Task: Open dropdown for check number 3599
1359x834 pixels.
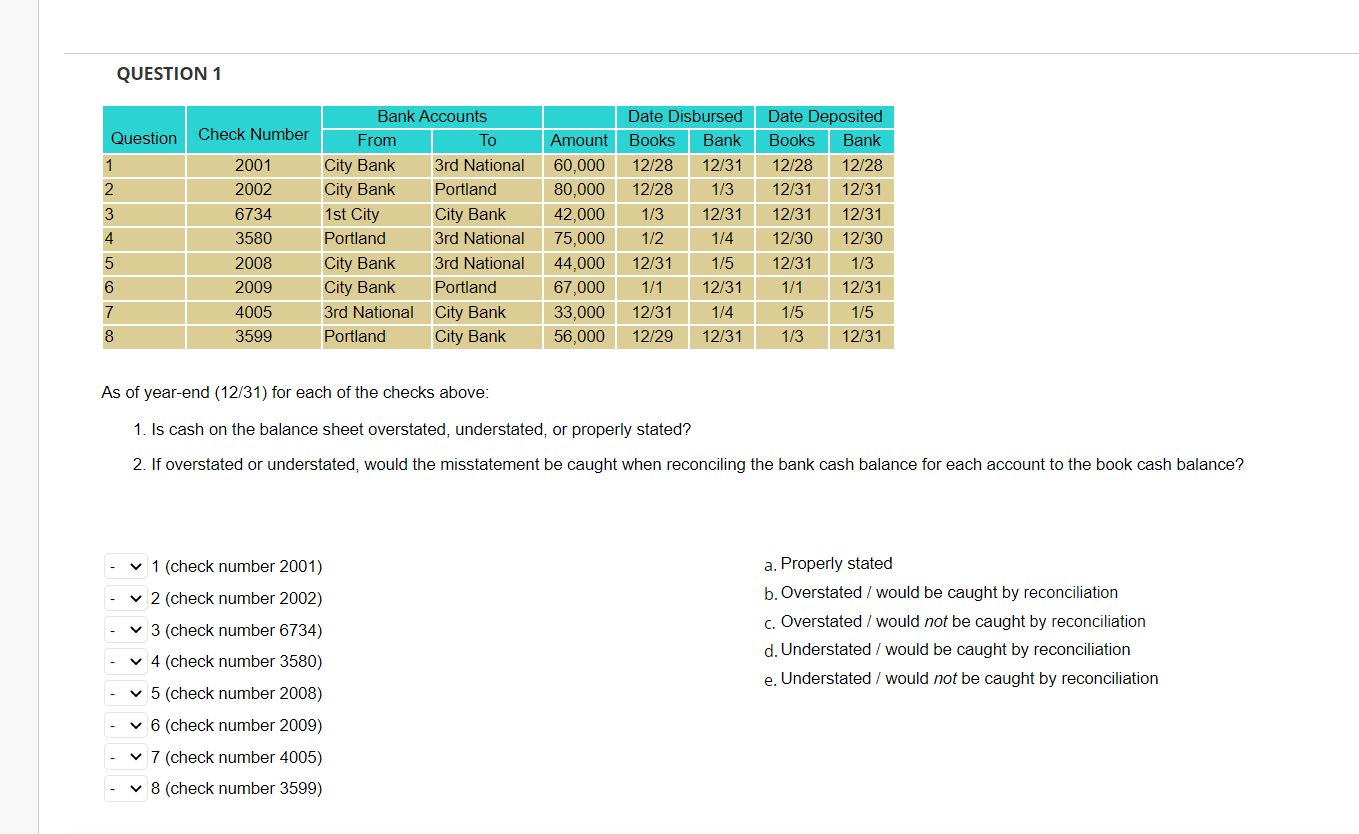Action: pyautogui.click(x=125, y=788)
